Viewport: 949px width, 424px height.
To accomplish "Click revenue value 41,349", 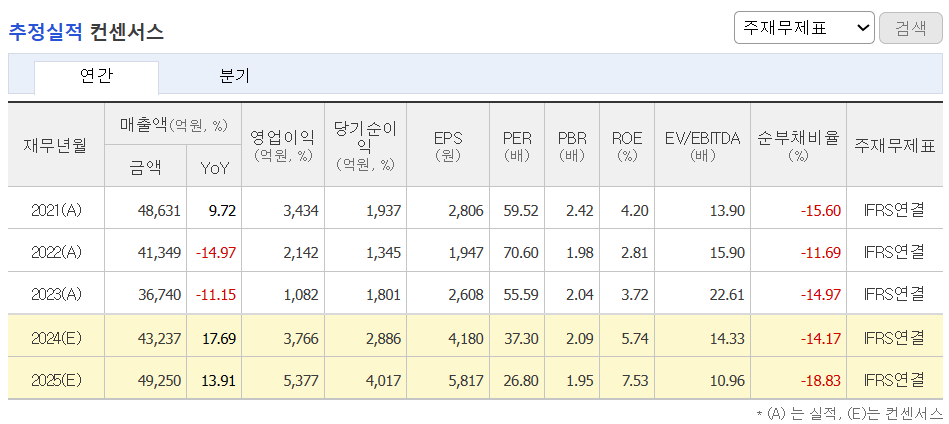I will pyautogui.click(x=160, y=252).
